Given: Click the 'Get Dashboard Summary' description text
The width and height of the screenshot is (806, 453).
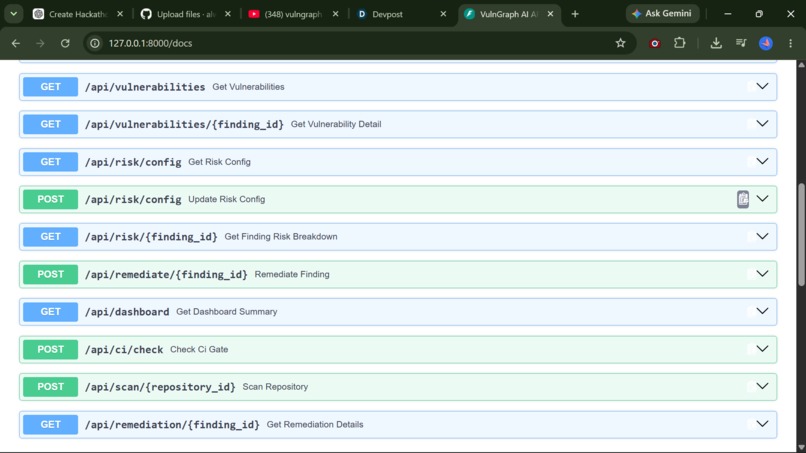Looking at the screenshot, I should click(x=227, y=312).
